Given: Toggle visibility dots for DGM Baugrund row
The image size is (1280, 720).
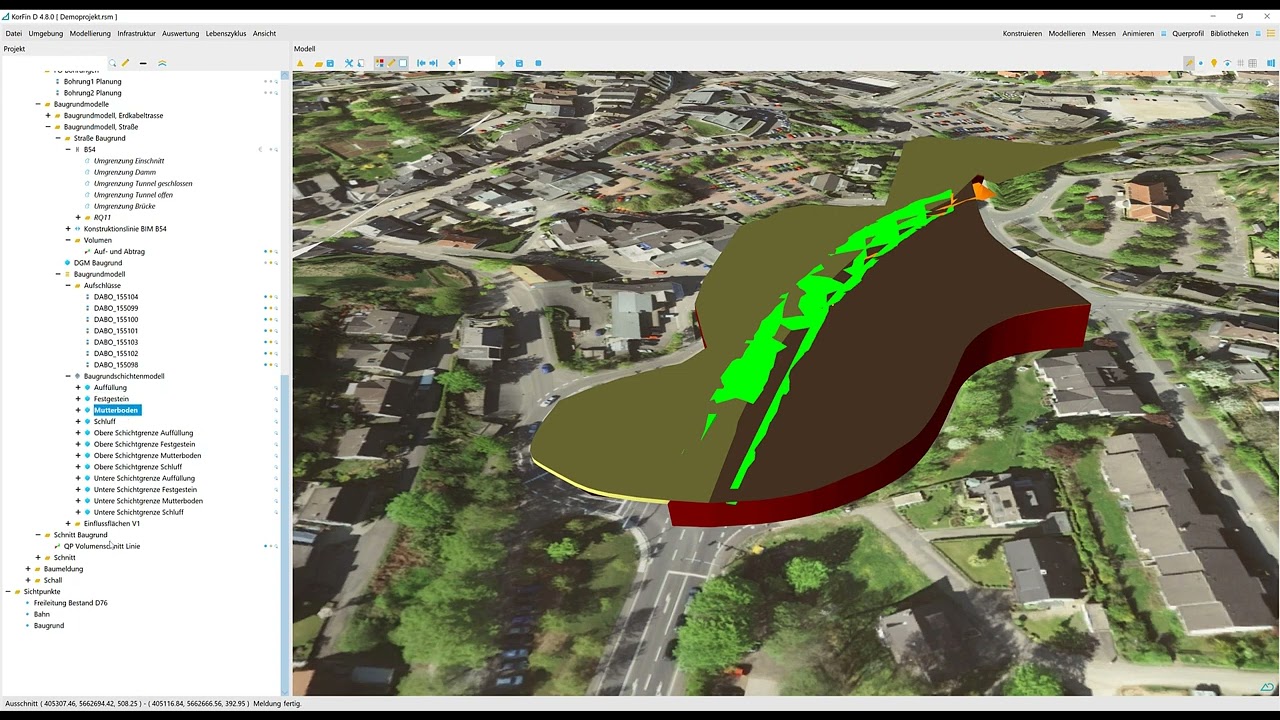Looking at the screenshot, I should [270, 263].
